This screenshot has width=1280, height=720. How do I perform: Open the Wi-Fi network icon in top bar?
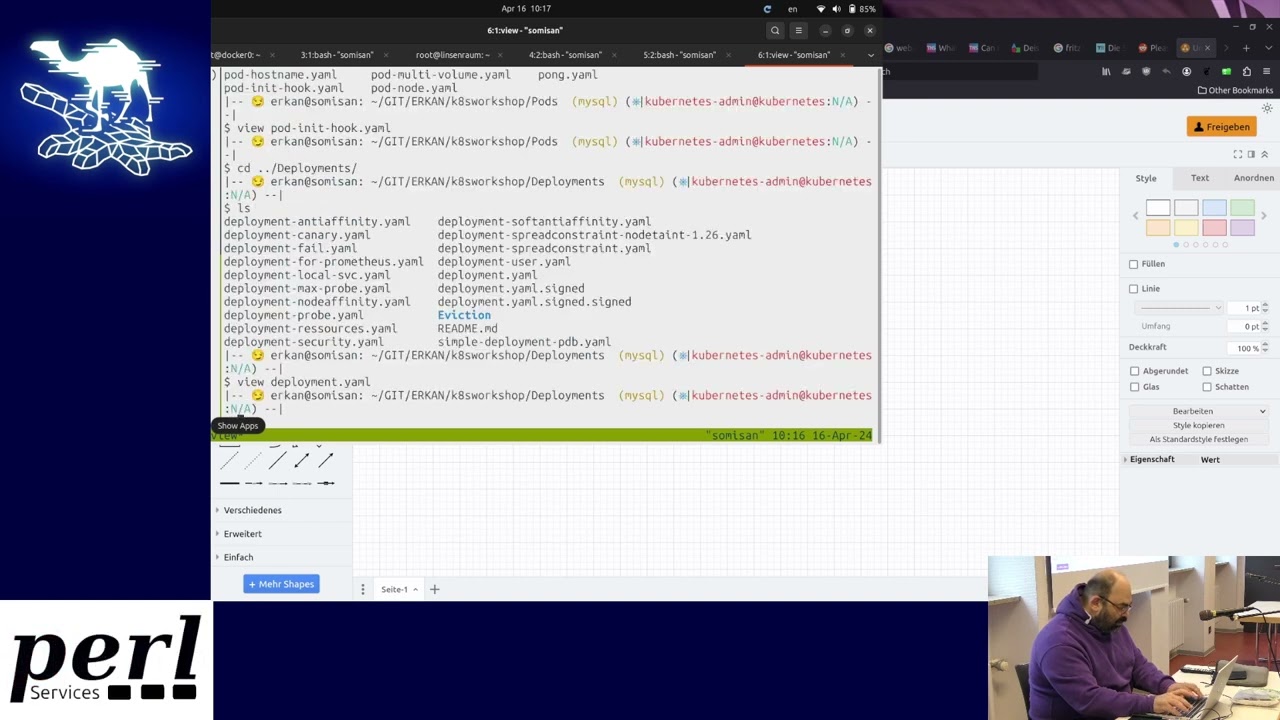(x=821, y=9)
